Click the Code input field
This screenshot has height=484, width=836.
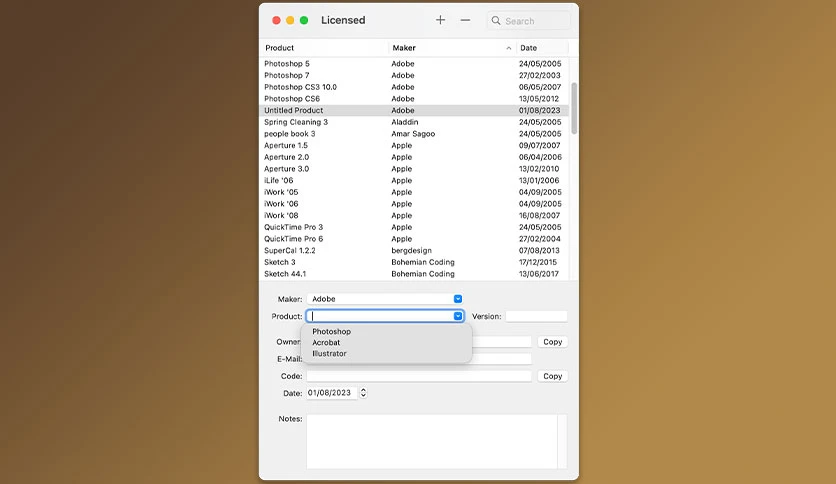click(x=419, y=376)
